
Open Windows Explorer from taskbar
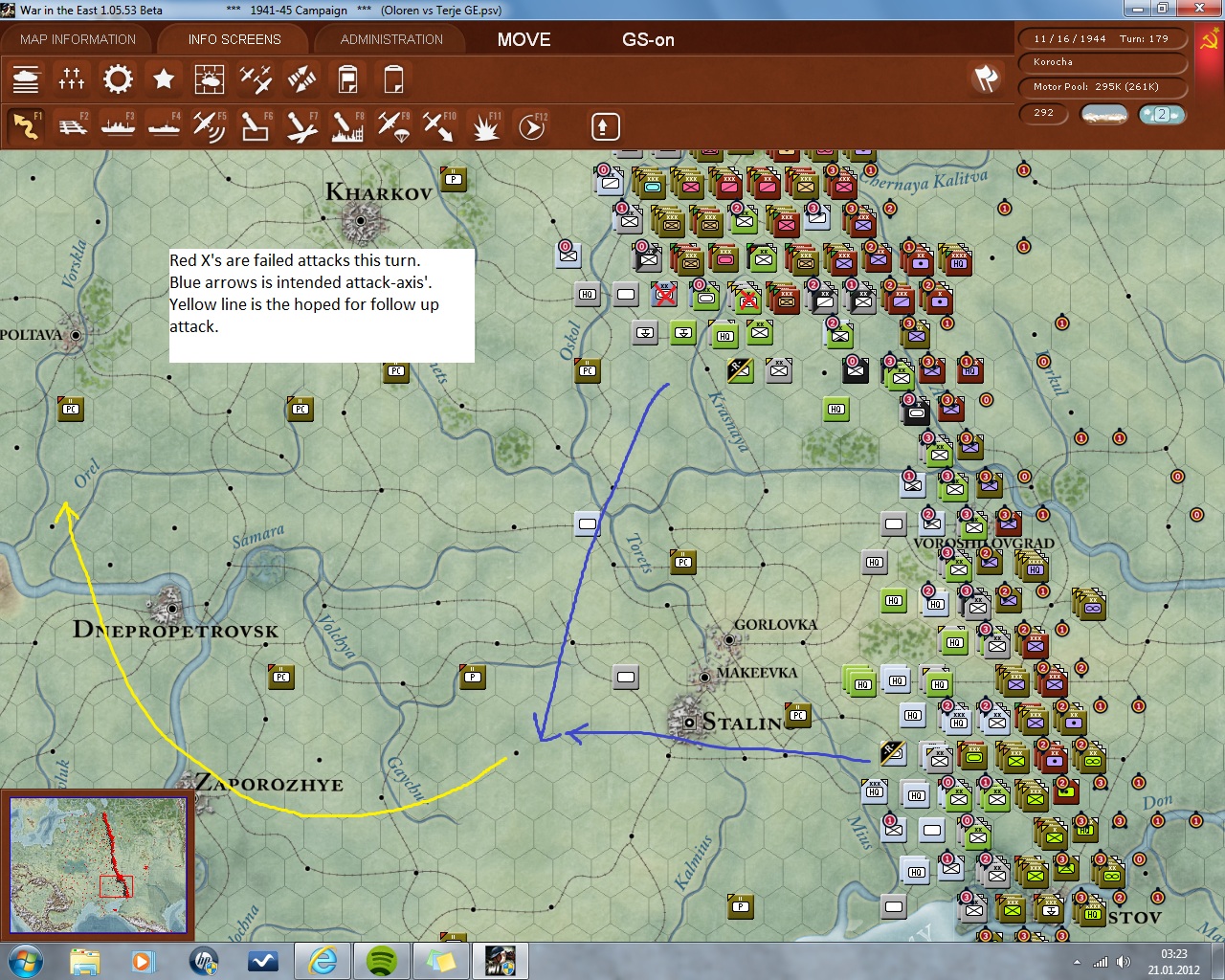tap(84, 960)
